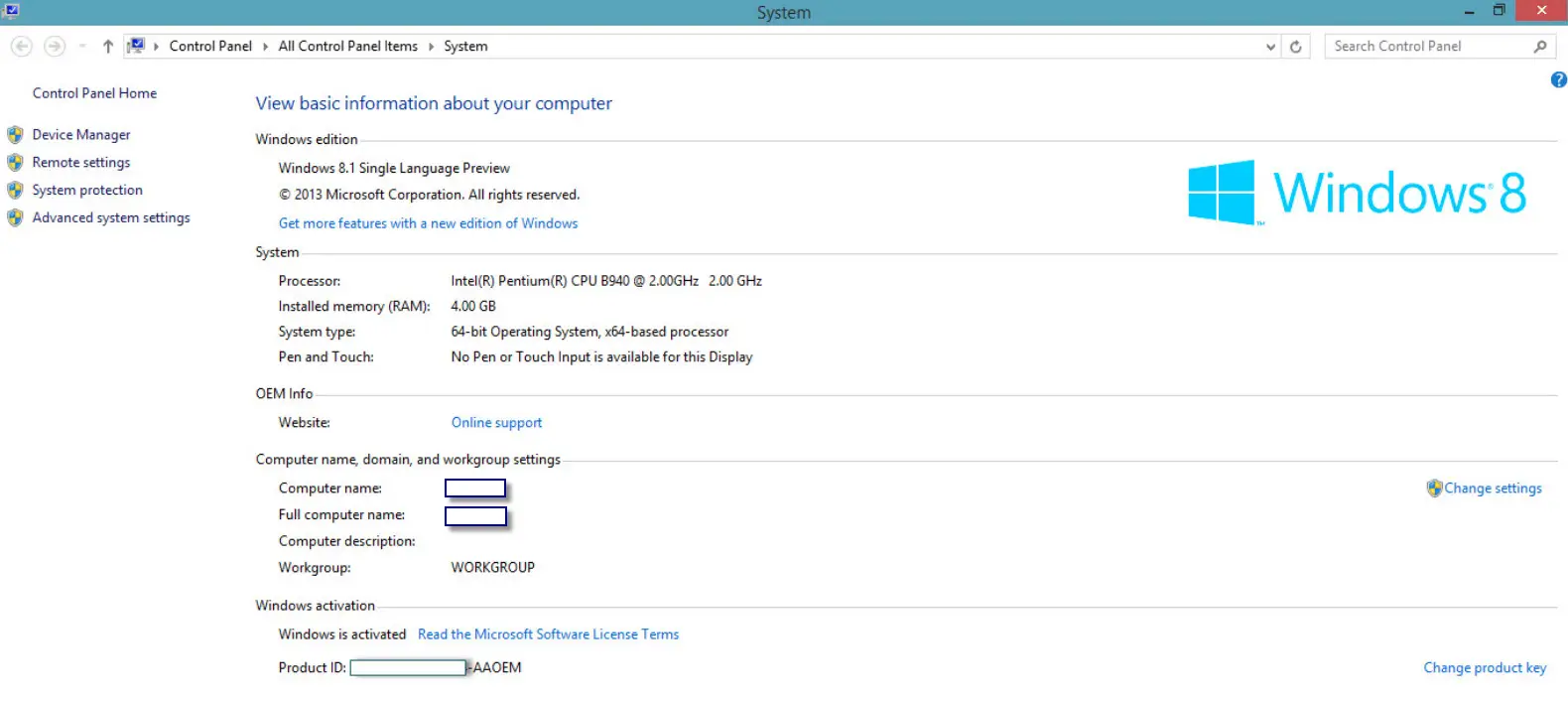Expand chevron after All Control Panel Items
Image resolution: width=1568 pixels, height=701 pixels.
click(431, 47)
